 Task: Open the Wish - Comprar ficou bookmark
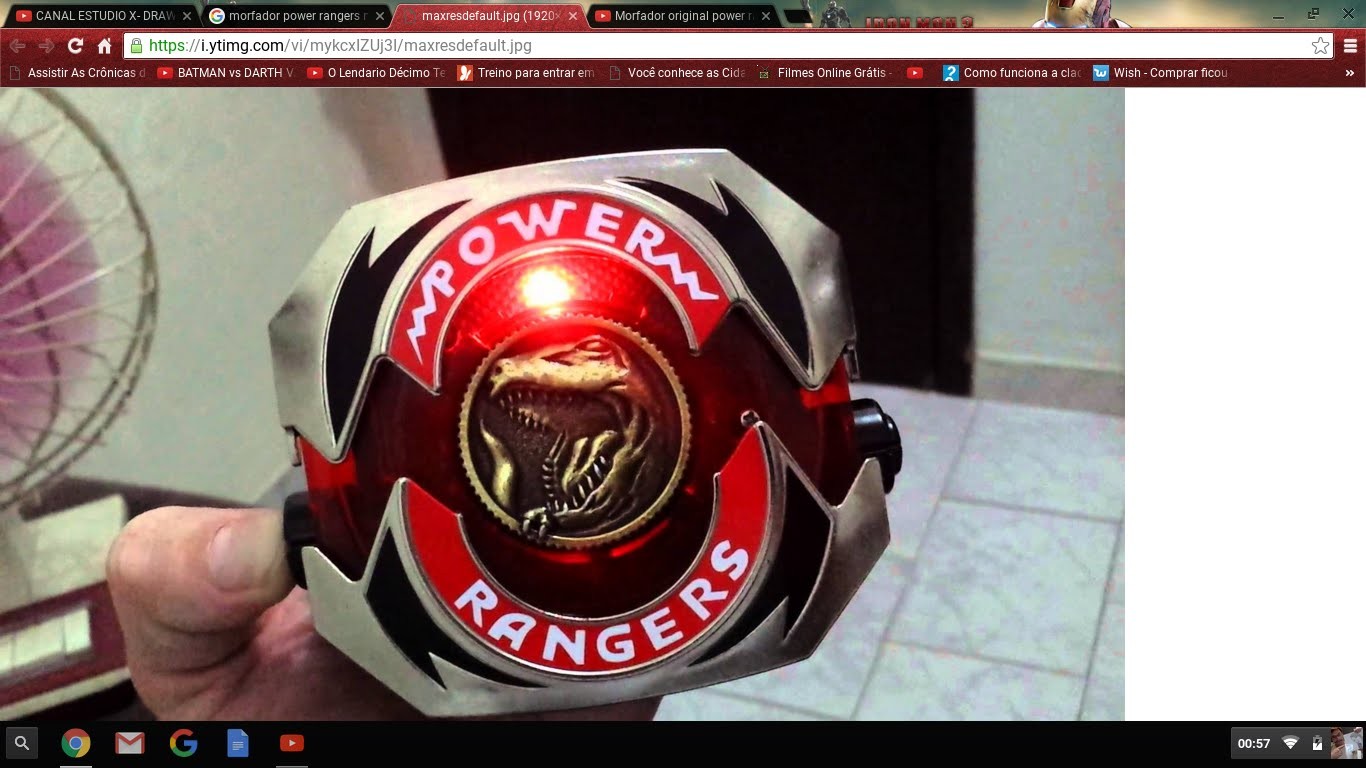coord(1161,73)
